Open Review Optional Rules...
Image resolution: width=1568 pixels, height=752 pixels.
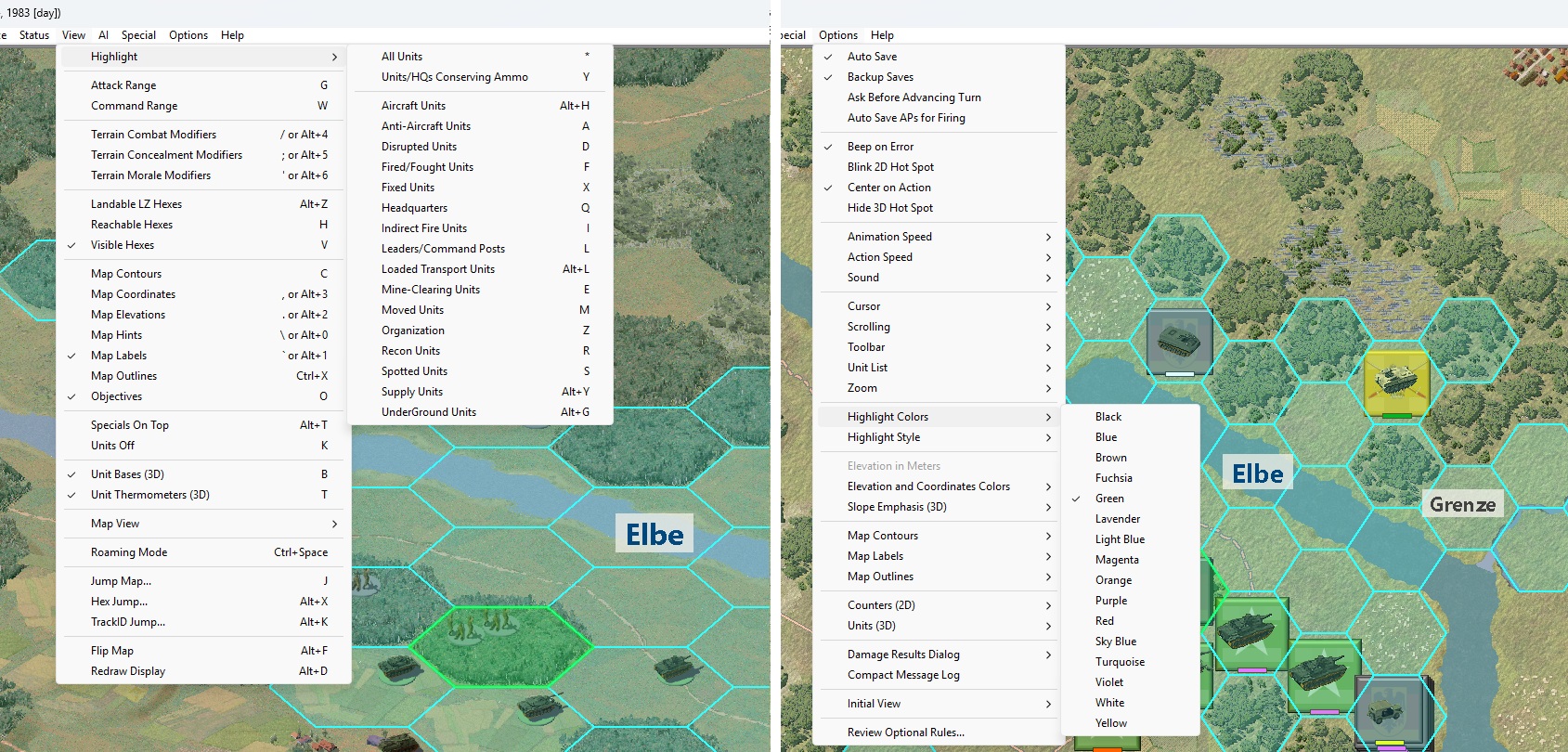pos(939,733)
